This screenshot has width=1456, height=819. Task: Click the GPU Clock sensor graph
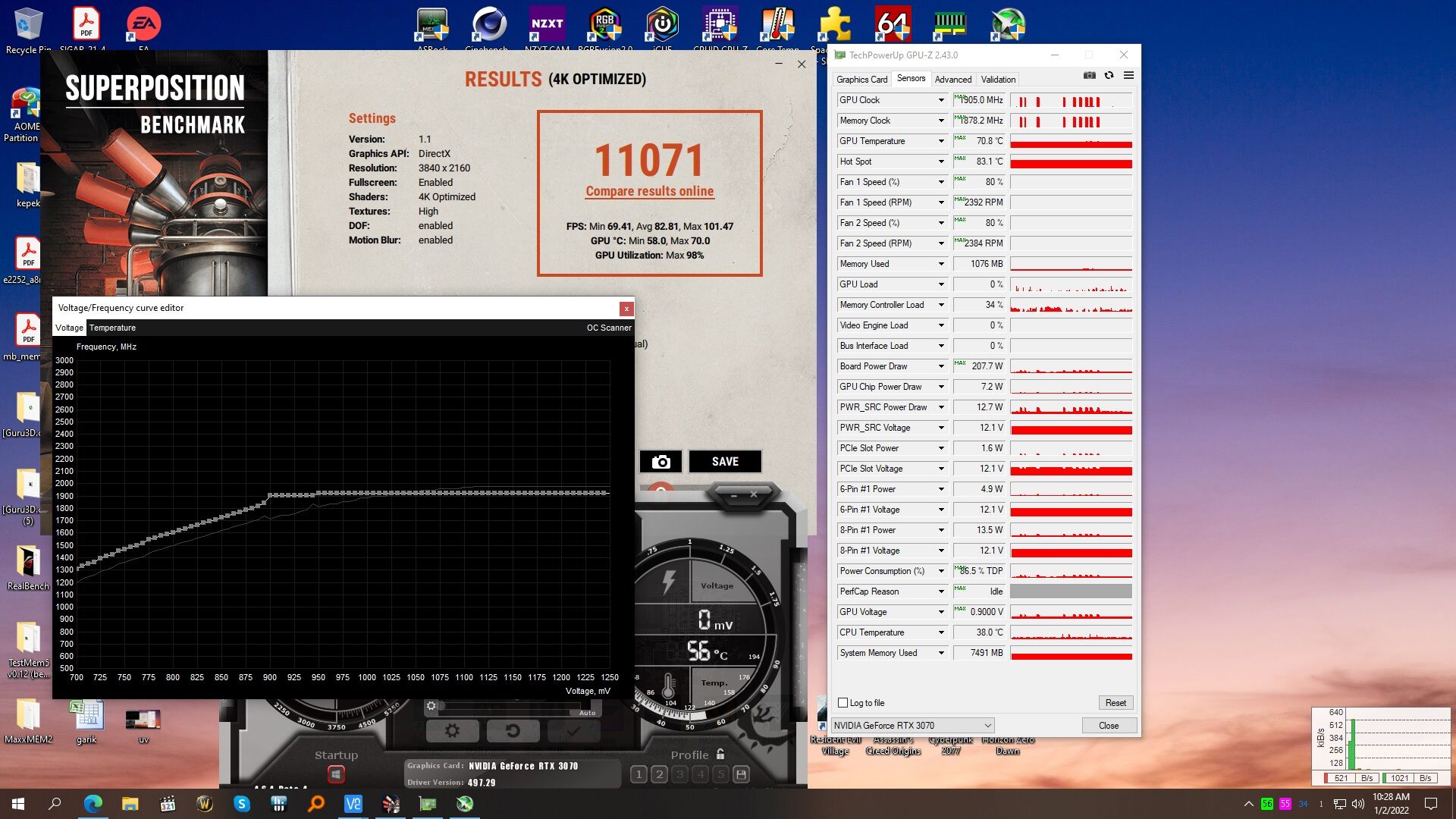(x=1071, y=100)
